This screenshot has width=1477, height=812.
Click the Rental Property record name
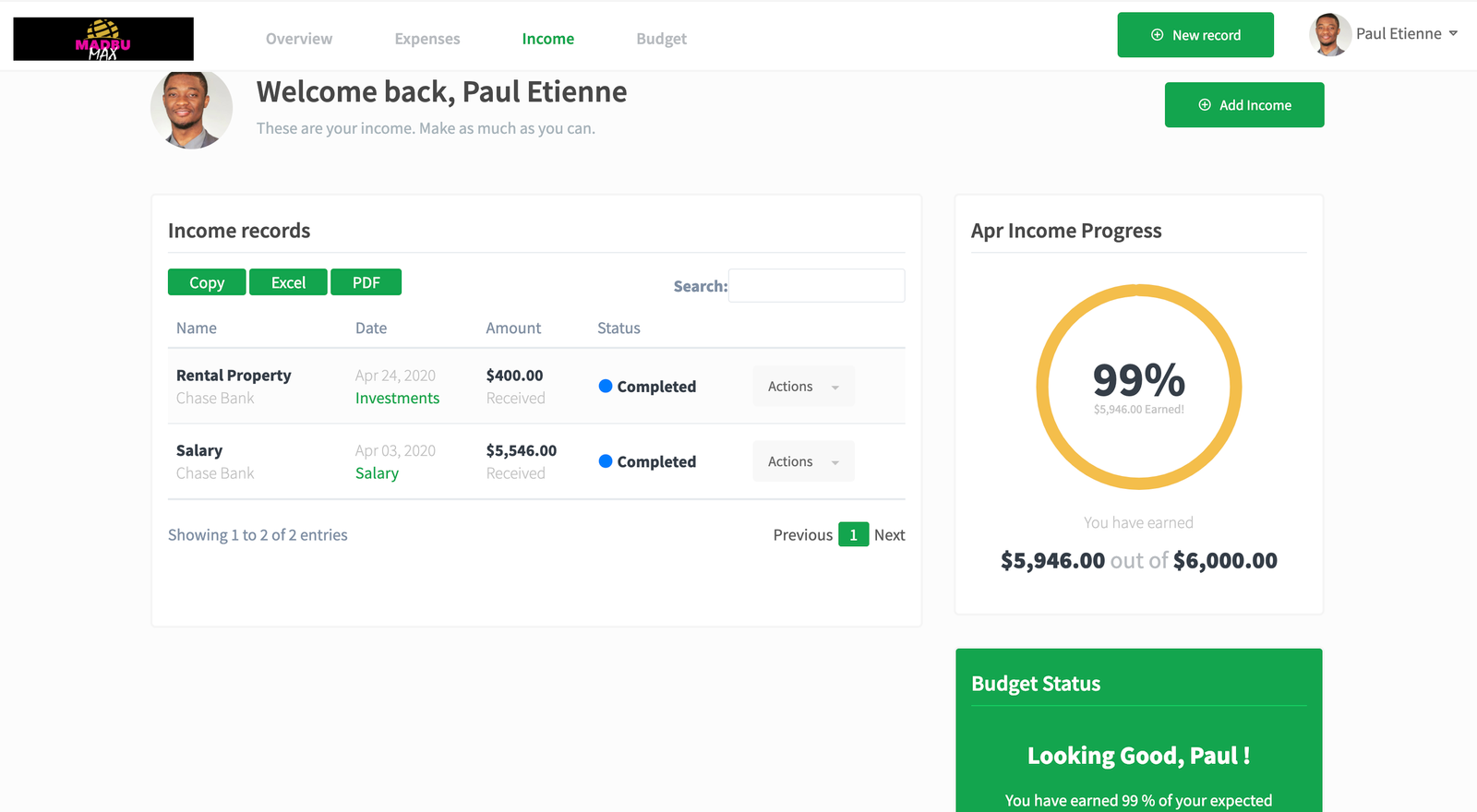tap(234, 376)
